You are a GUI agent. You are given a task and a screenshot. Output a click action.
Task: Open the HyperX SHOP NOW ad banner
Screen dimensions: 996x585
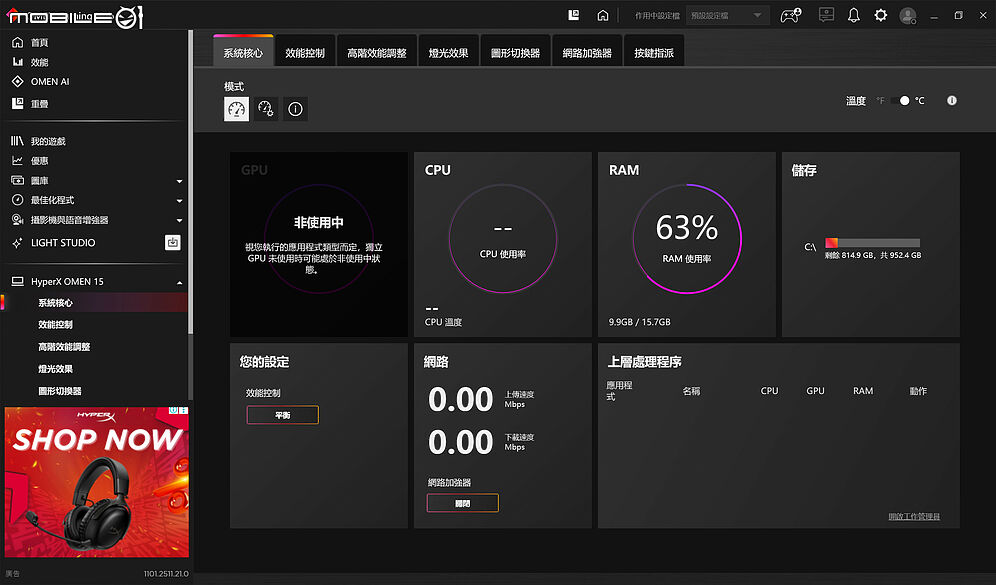[x=97, y=482]
